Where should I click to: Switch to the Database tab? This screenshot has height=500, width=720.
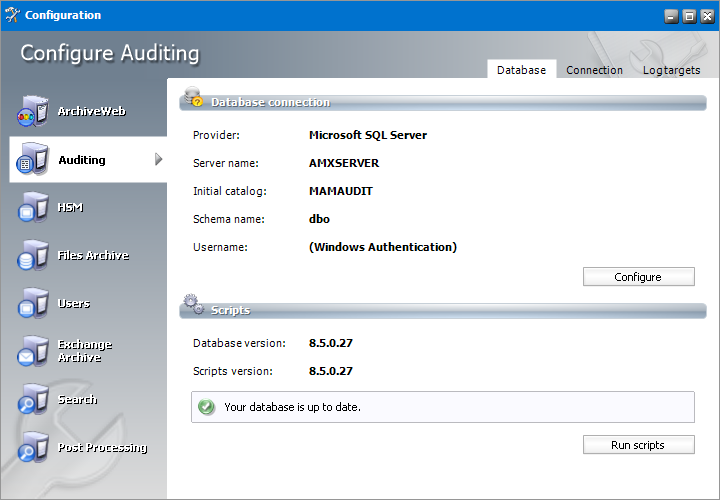[521, 70]
